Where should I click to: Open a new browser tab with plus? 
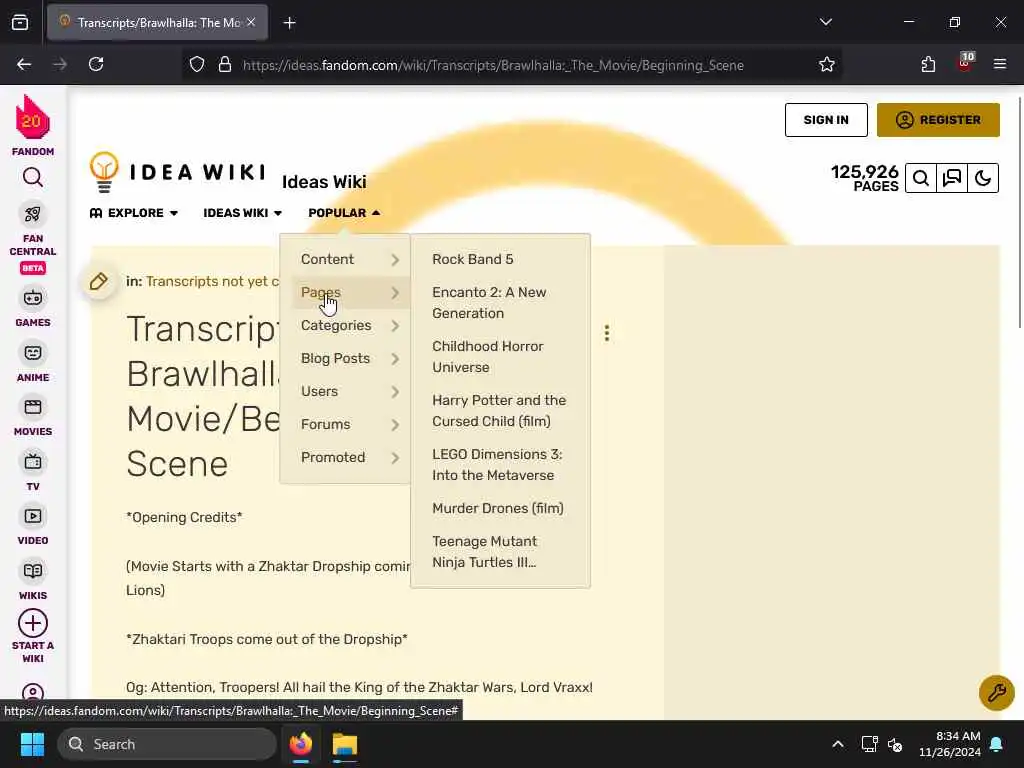click(289, 23)
